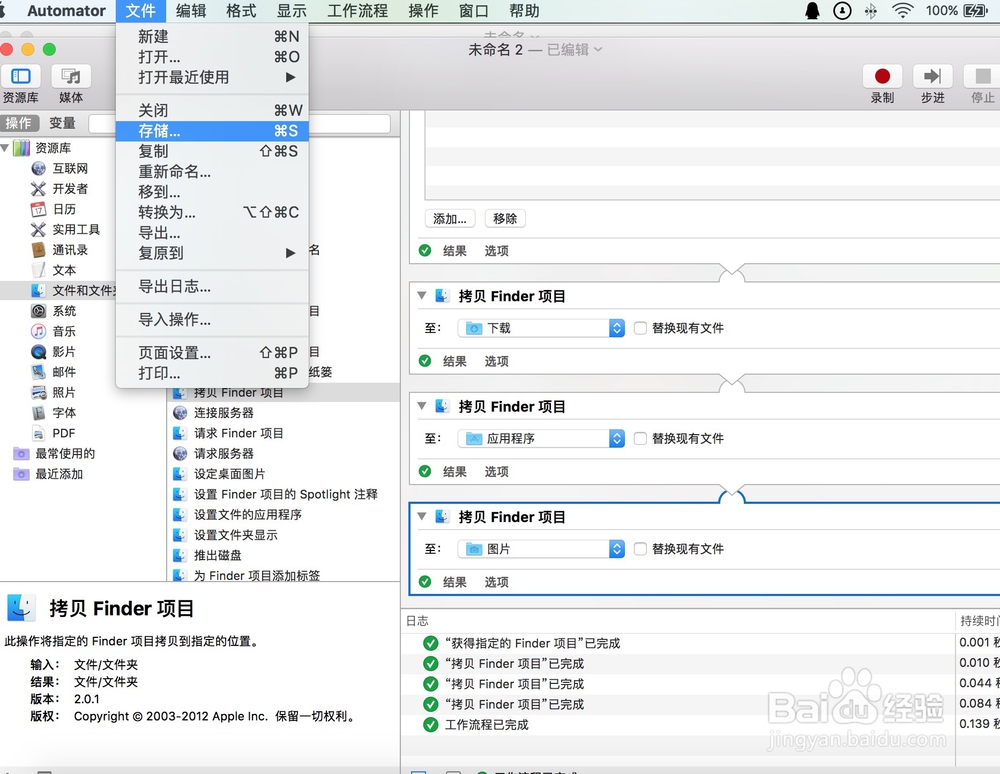
Task: Open the 打开最近使用 submenu
Action: pyautogui.click(x=212, y=77)
